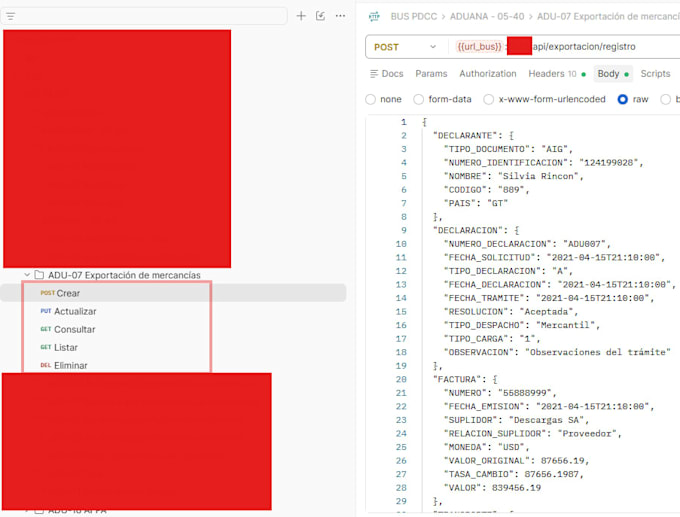
Task: Click the filter icon in sidebar search
Action: click(10, 16)
